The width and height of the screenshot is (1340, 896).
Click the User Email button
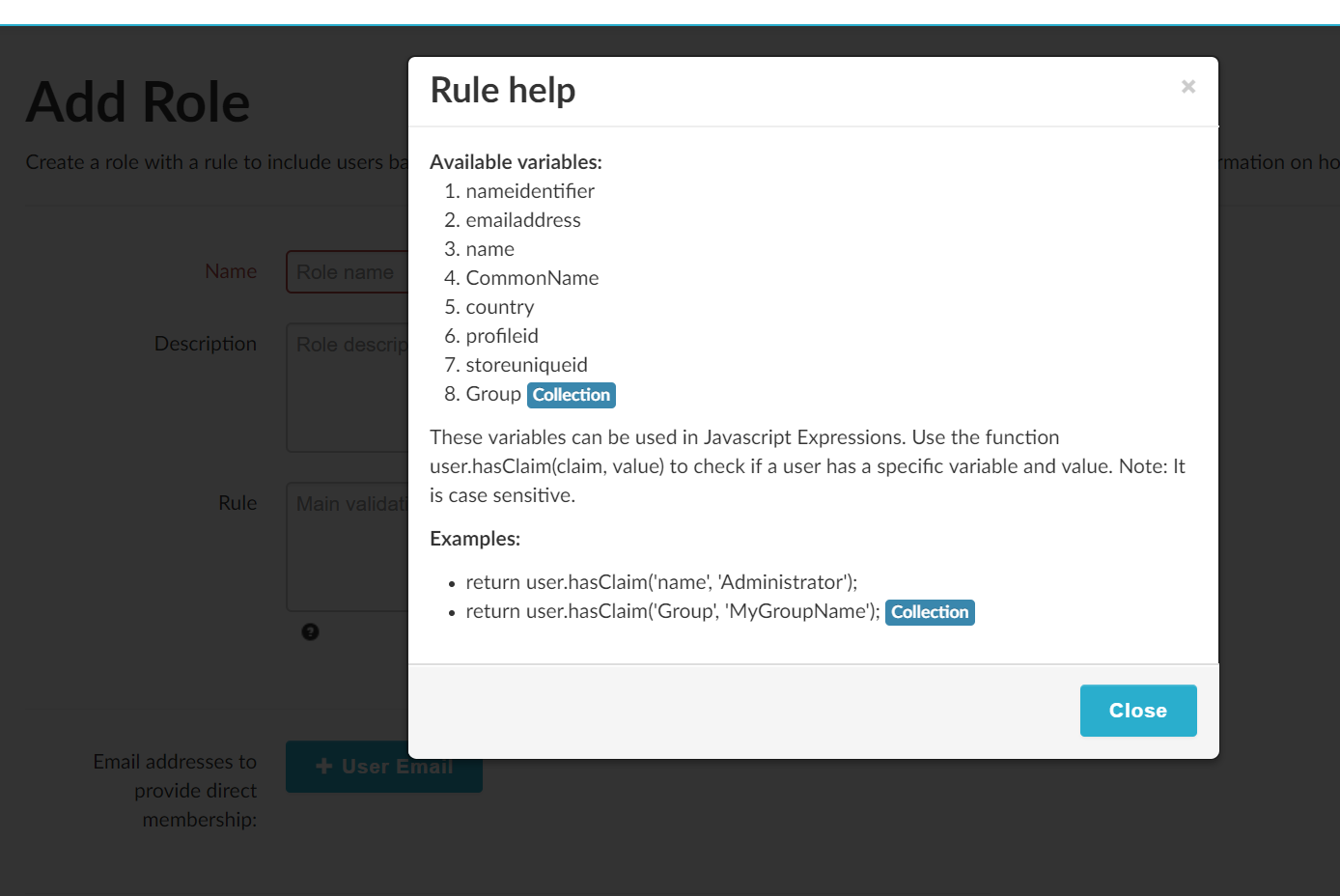coord(384,766)
